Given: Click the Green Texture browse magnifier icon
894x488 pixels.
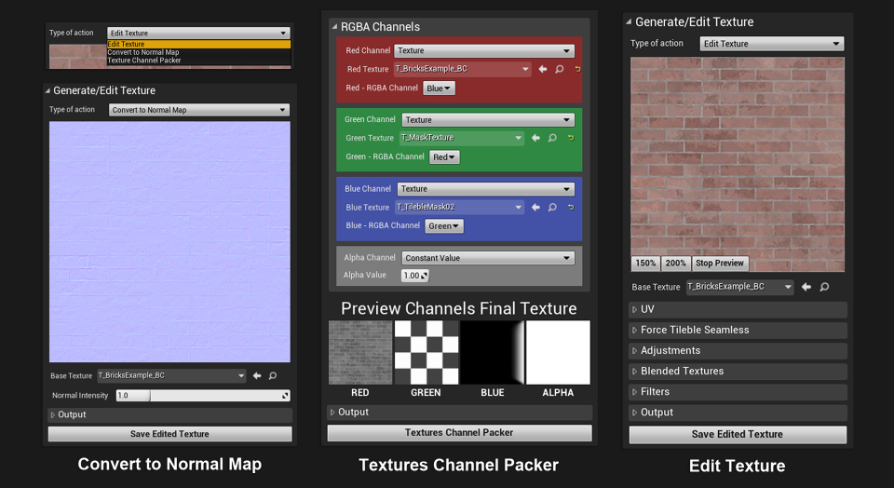Looking at the screenshot, I should pos(552,138).
